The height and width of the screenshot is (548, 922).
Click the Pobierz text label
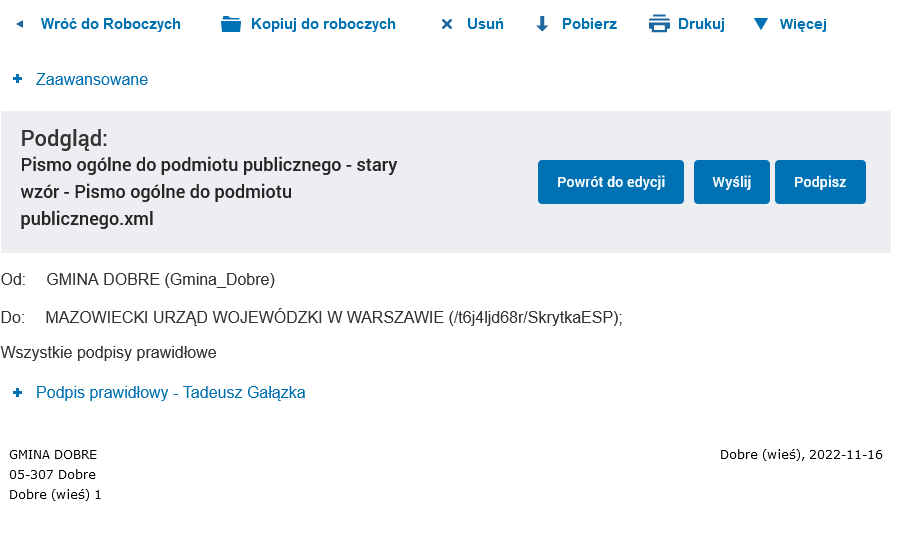tap(589, 24)
